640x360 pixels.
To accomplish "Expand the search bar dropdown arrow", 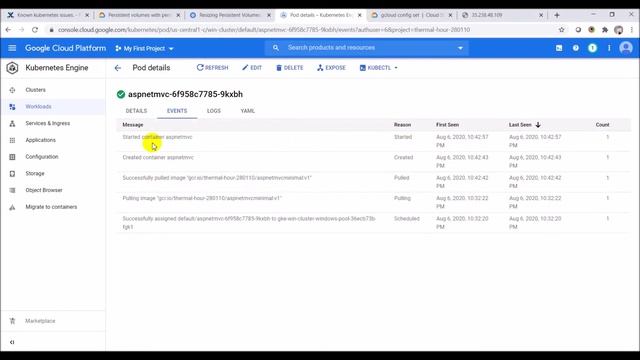I will pyautogui.click(x=460, y=48).
